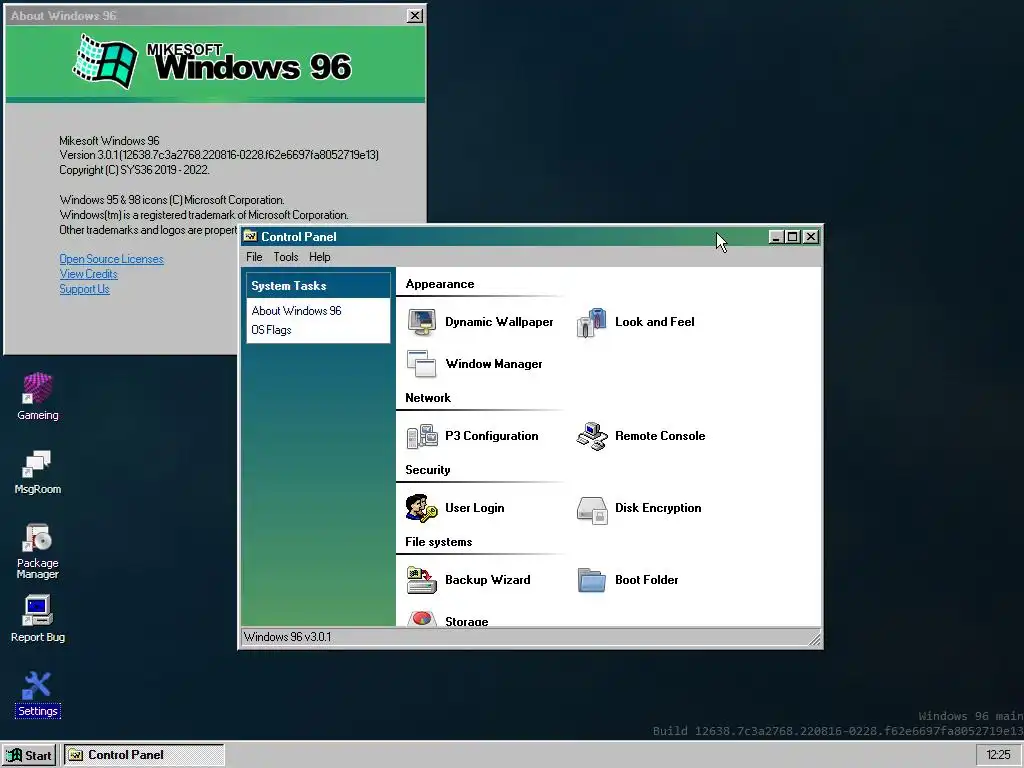
Task: Maximize the Control Panel window
Action: click(x=792, y=237)
